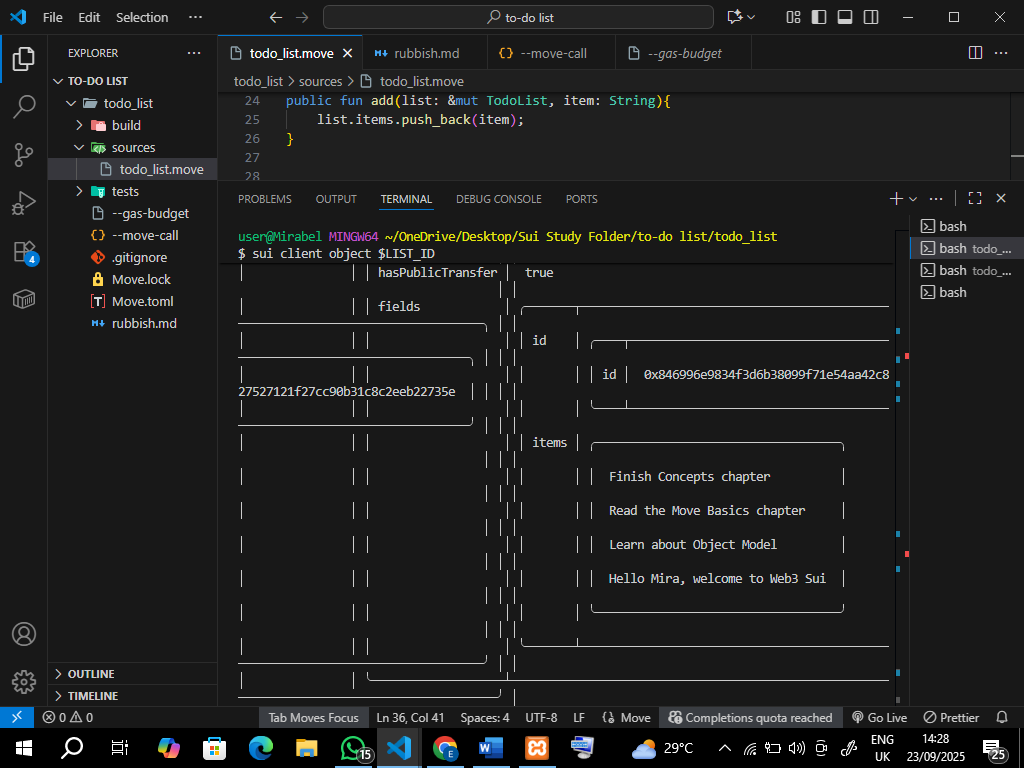Viewport: 1024px width, 768px height.
Task: Open the File menu
Action: pos(53,18)
